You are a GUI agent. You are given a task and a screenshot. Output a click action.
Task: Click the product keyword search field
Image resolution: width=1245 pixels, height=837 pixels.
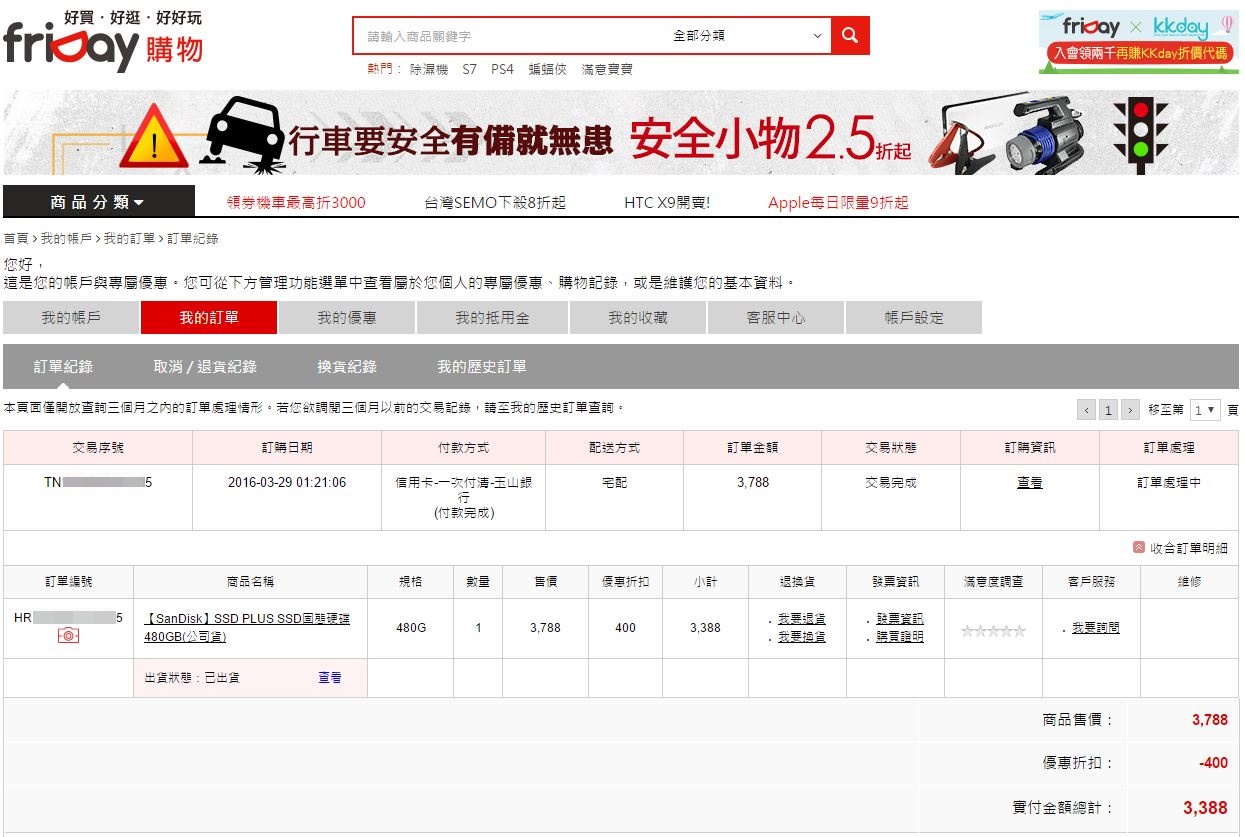(510, 36)
